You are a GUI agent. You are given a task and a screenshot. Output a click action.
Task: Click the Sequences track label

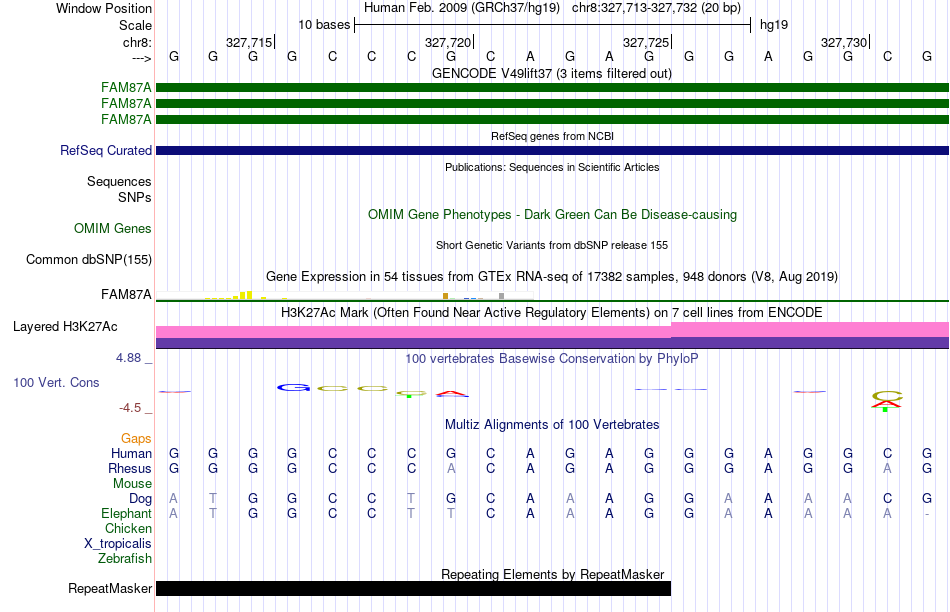[x=119, y=181]
